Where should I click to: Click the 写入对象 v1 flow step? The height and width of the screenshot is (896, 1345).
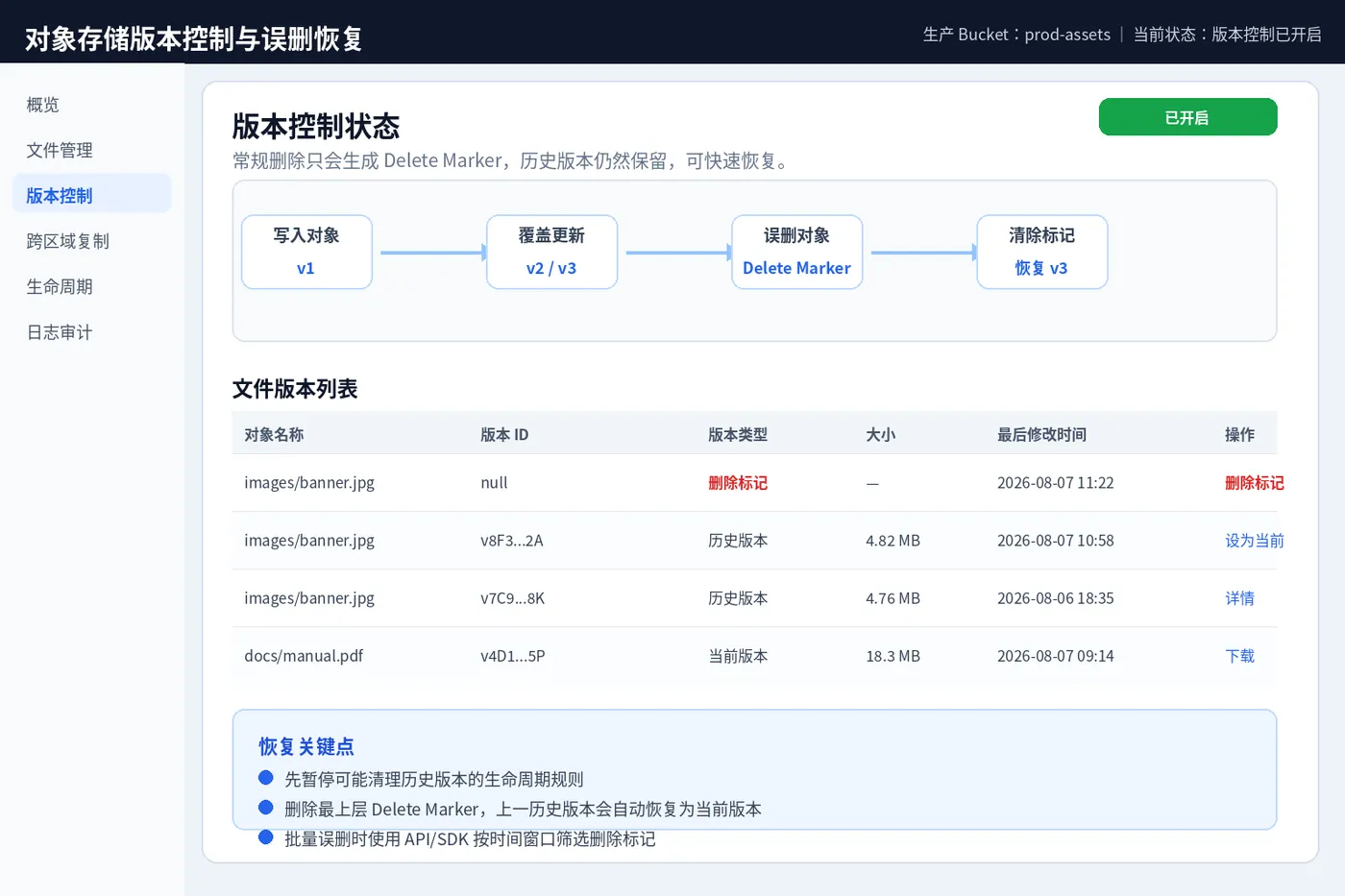click(306, 252)
